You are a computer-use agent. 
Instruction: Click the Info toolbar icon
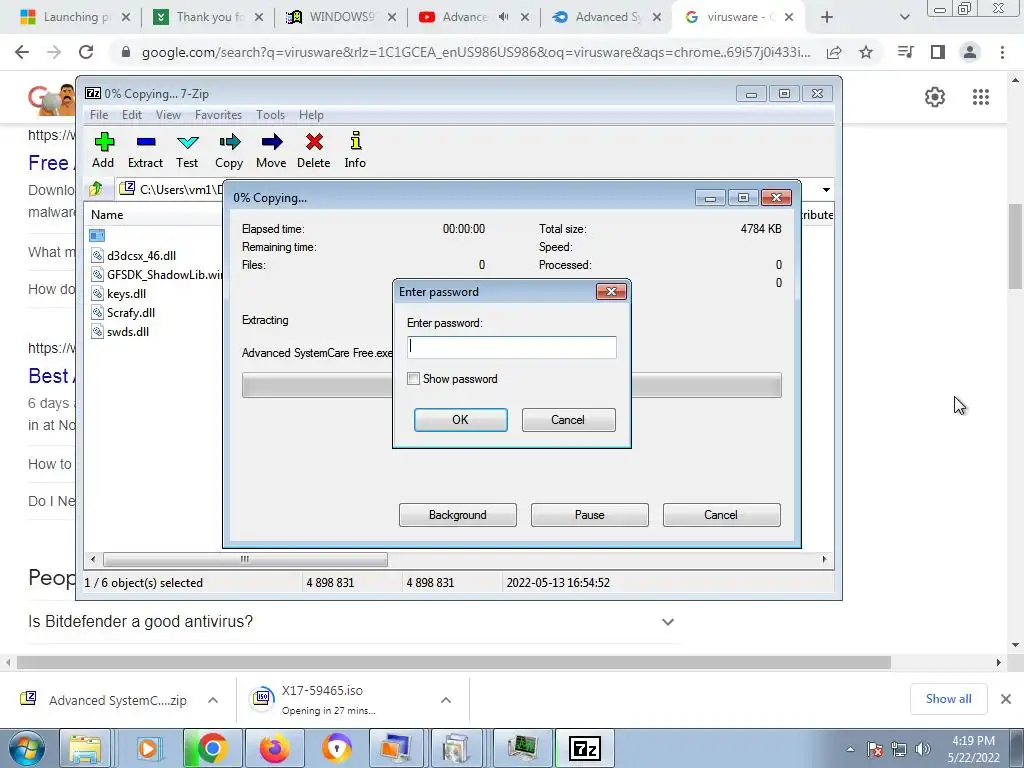point(355,150)
